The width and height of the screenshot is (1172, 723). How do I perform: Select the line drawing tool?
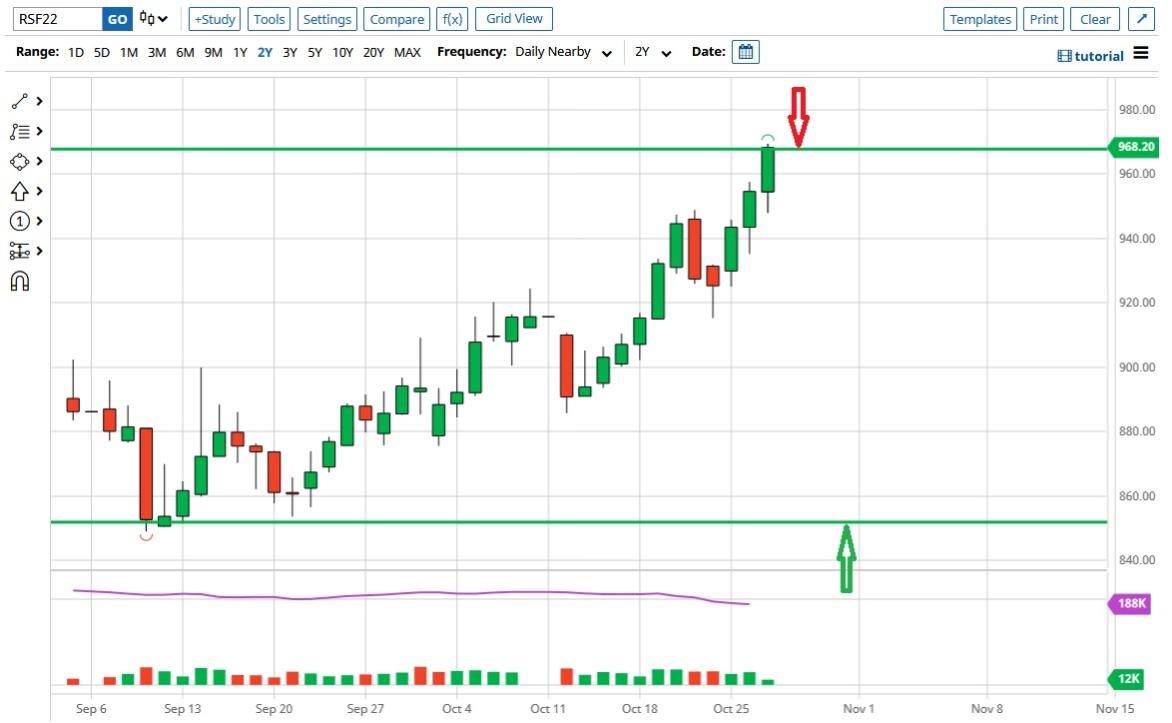coord(20,101)
